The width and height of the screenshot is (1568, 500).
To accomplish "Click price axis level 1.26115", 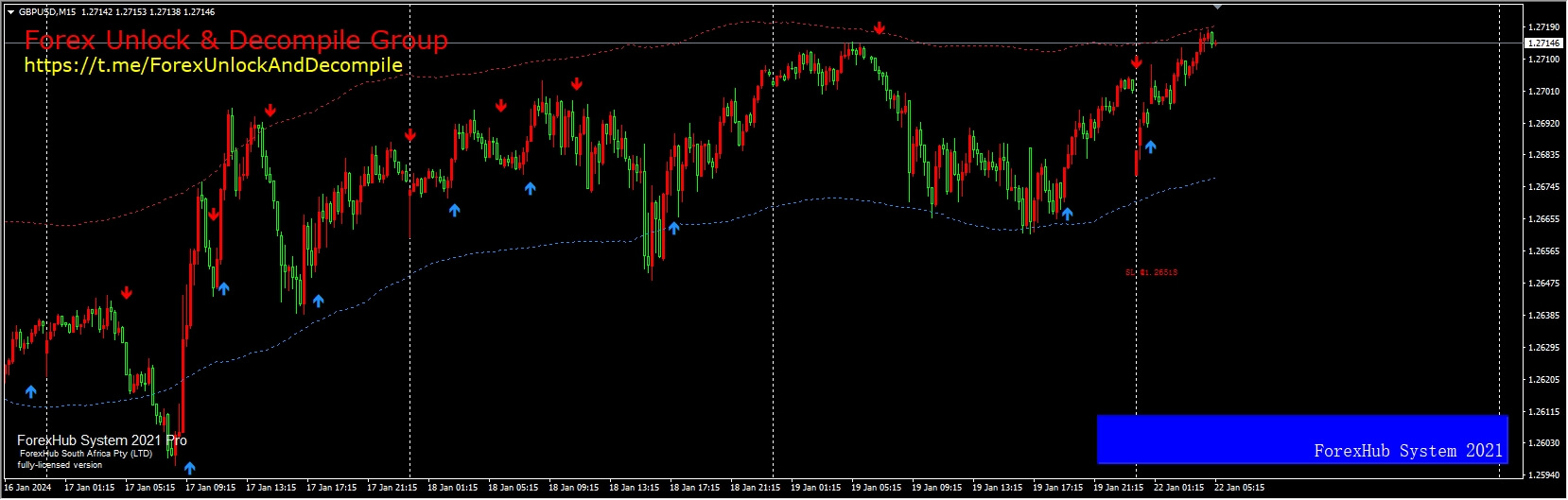I will pyautogui.click(x=1543, y=412).
